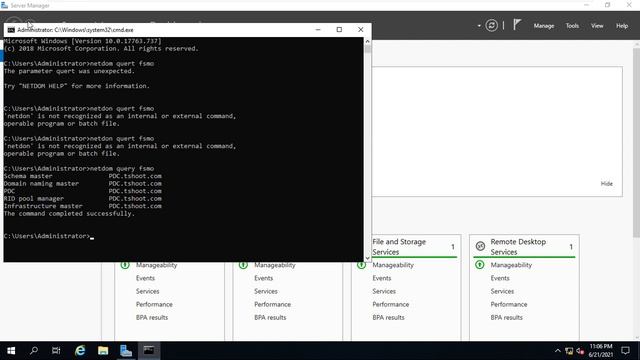Open Events in the leftmost visible tile
The width and height of the screenshot is (640, 360).
(145, 278)
